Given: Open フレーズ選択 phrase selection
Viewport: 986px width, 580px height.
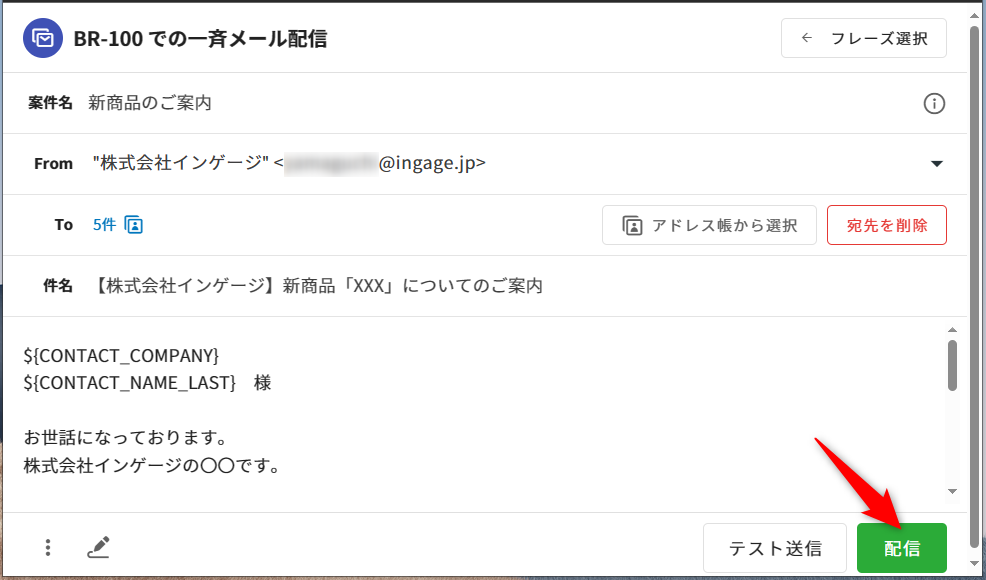Looking at the screenshot, I should tap(863, 39).
